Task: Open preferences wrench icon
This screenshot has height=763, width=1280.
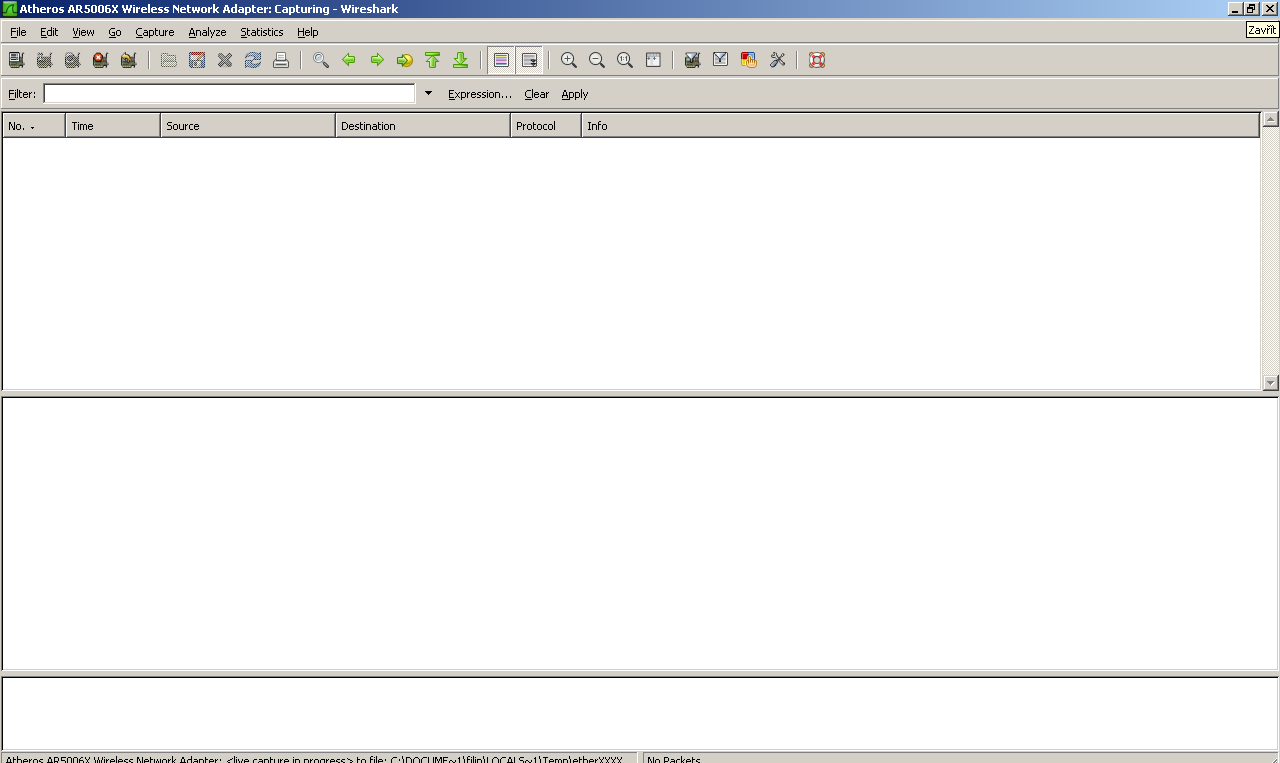Action: 777,60
